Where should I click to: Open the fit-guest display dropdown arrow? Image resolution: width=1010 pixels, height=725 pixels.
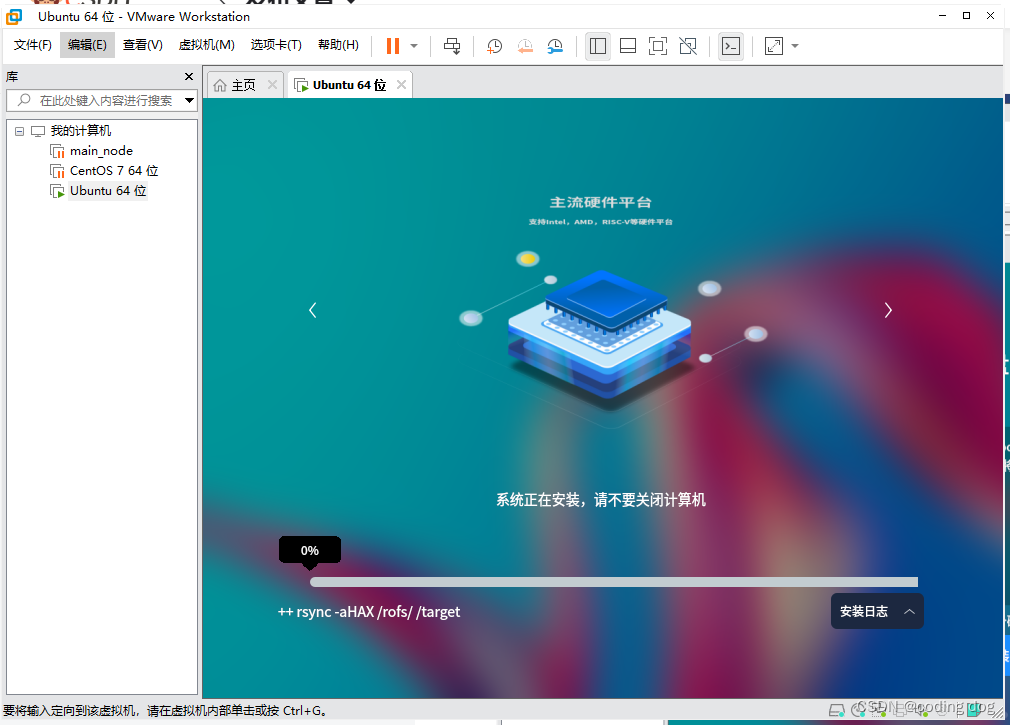pyautogui.click(x=795, y=46)
